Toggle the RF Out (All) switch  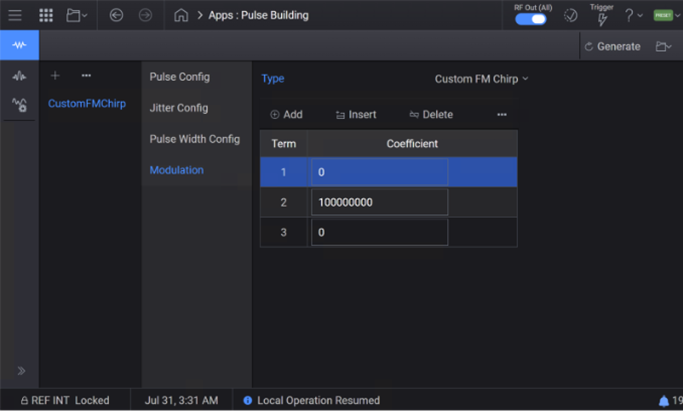point(531,19)
